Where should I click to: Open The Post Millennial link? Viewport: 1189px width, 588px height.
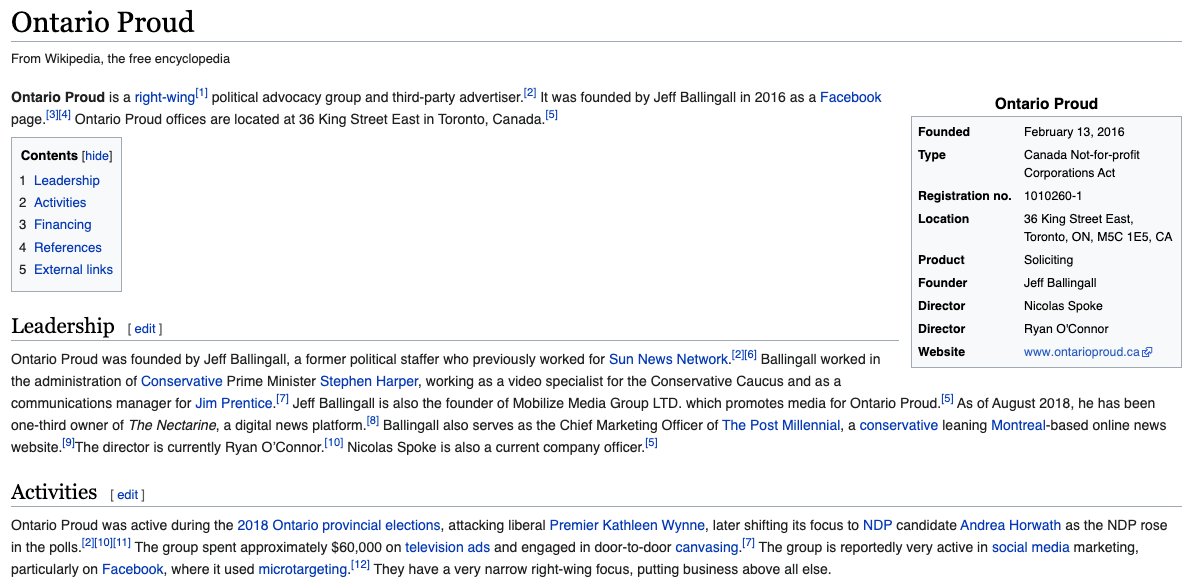(781, 426)
